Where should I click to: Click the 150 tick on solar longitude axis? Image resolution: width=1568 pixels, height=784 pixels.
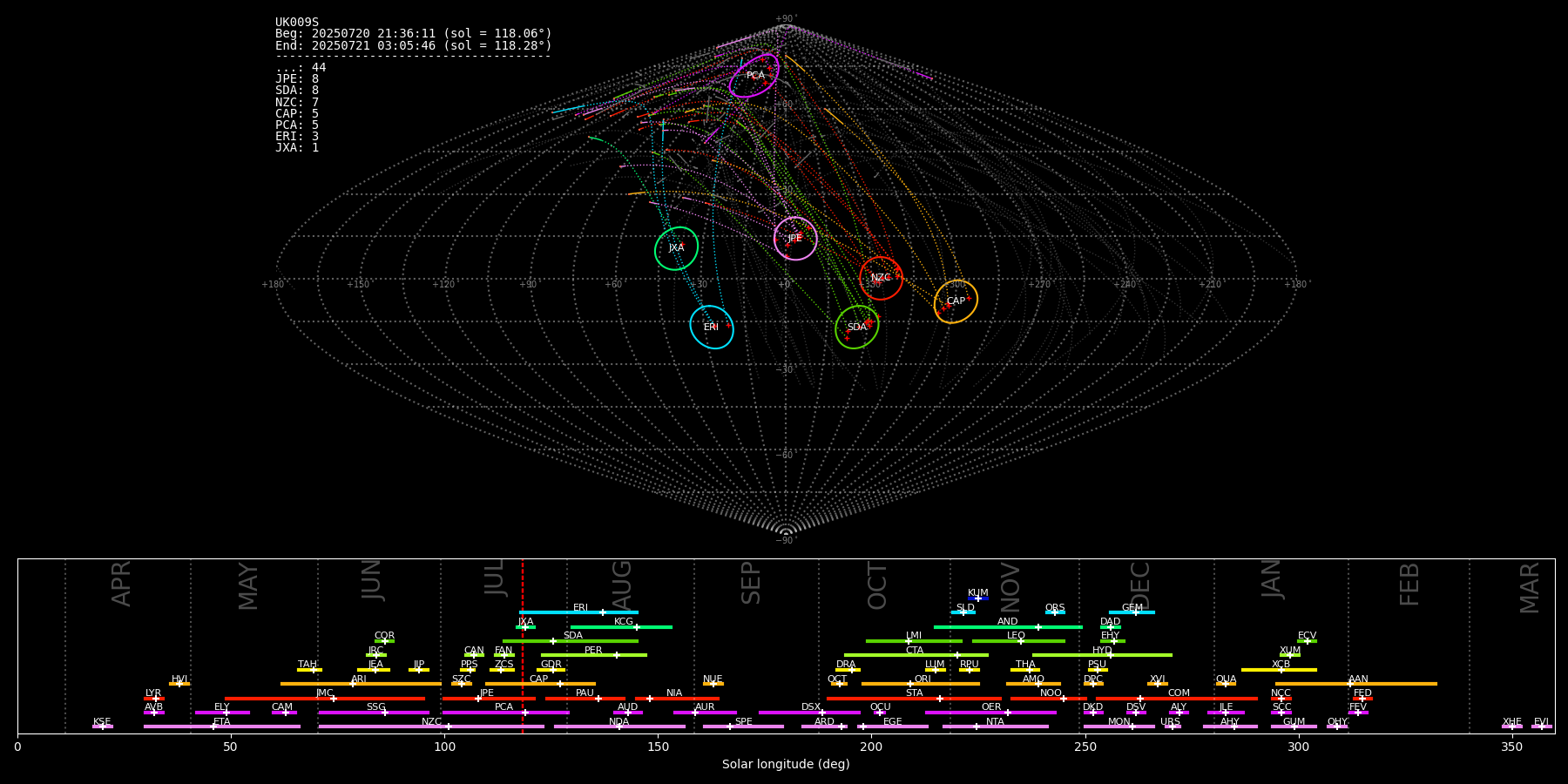(658, 747)
